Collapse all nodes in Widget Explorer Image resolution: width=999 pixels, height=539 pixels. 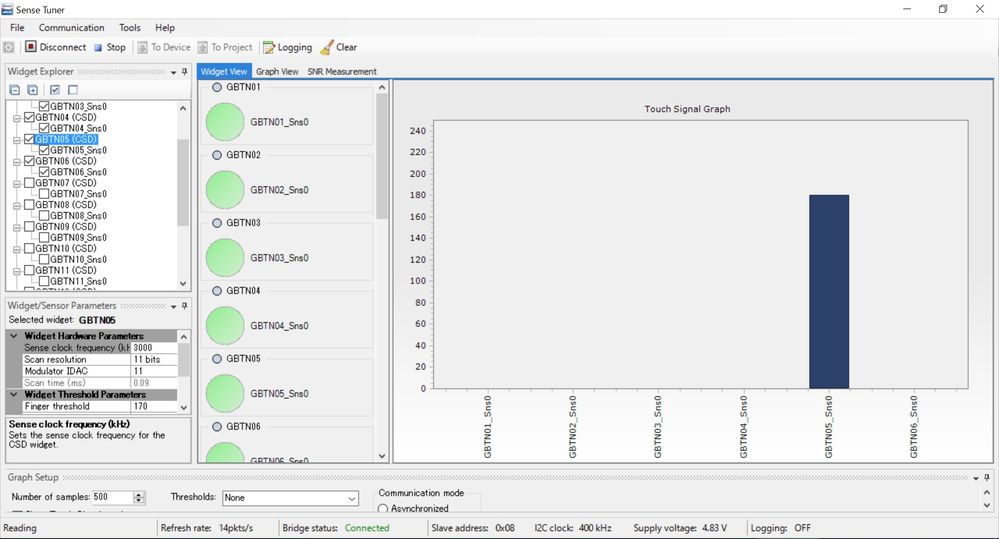(x=15, y=90)
